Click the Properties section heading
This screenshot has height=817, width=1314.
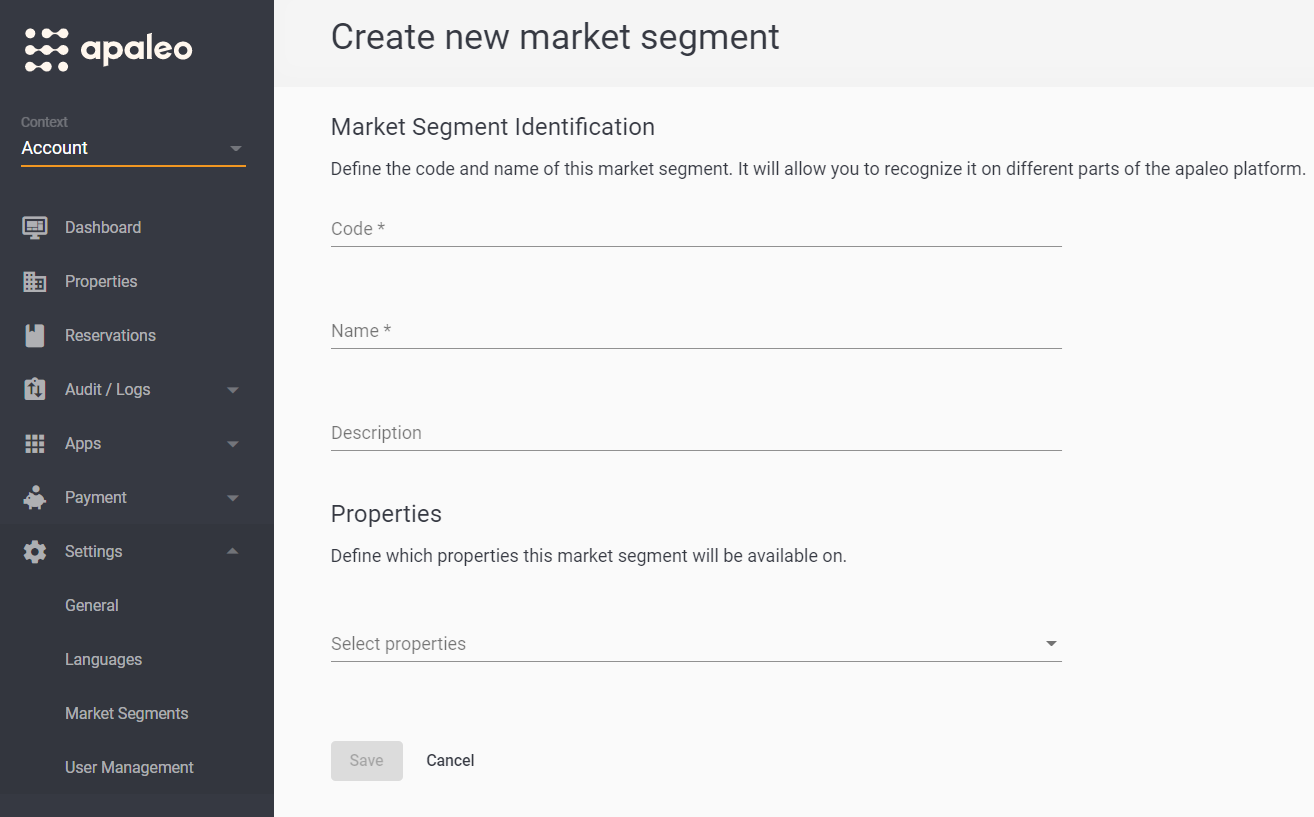point(386,514)
